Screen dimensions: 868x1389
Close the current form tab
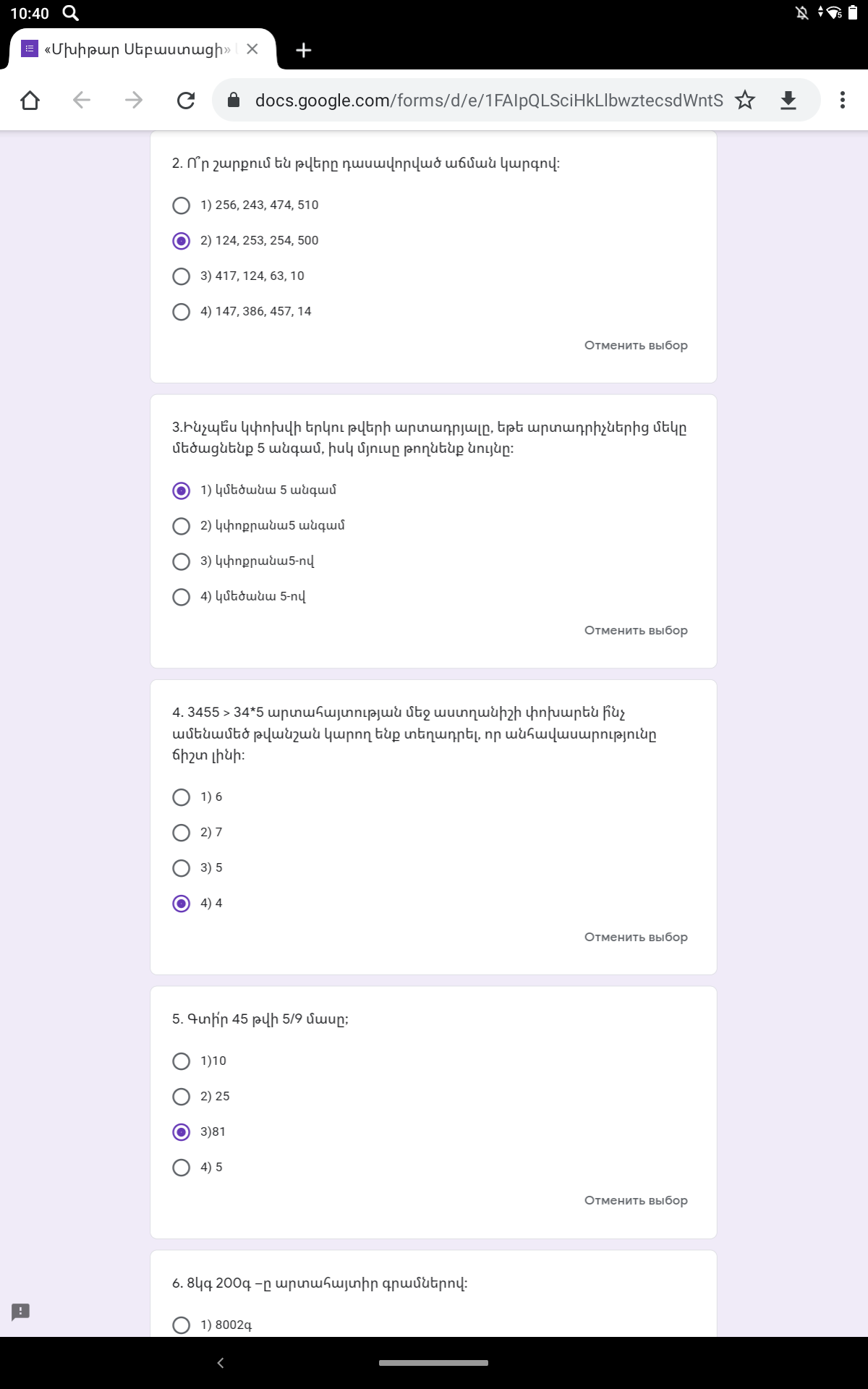252,49
